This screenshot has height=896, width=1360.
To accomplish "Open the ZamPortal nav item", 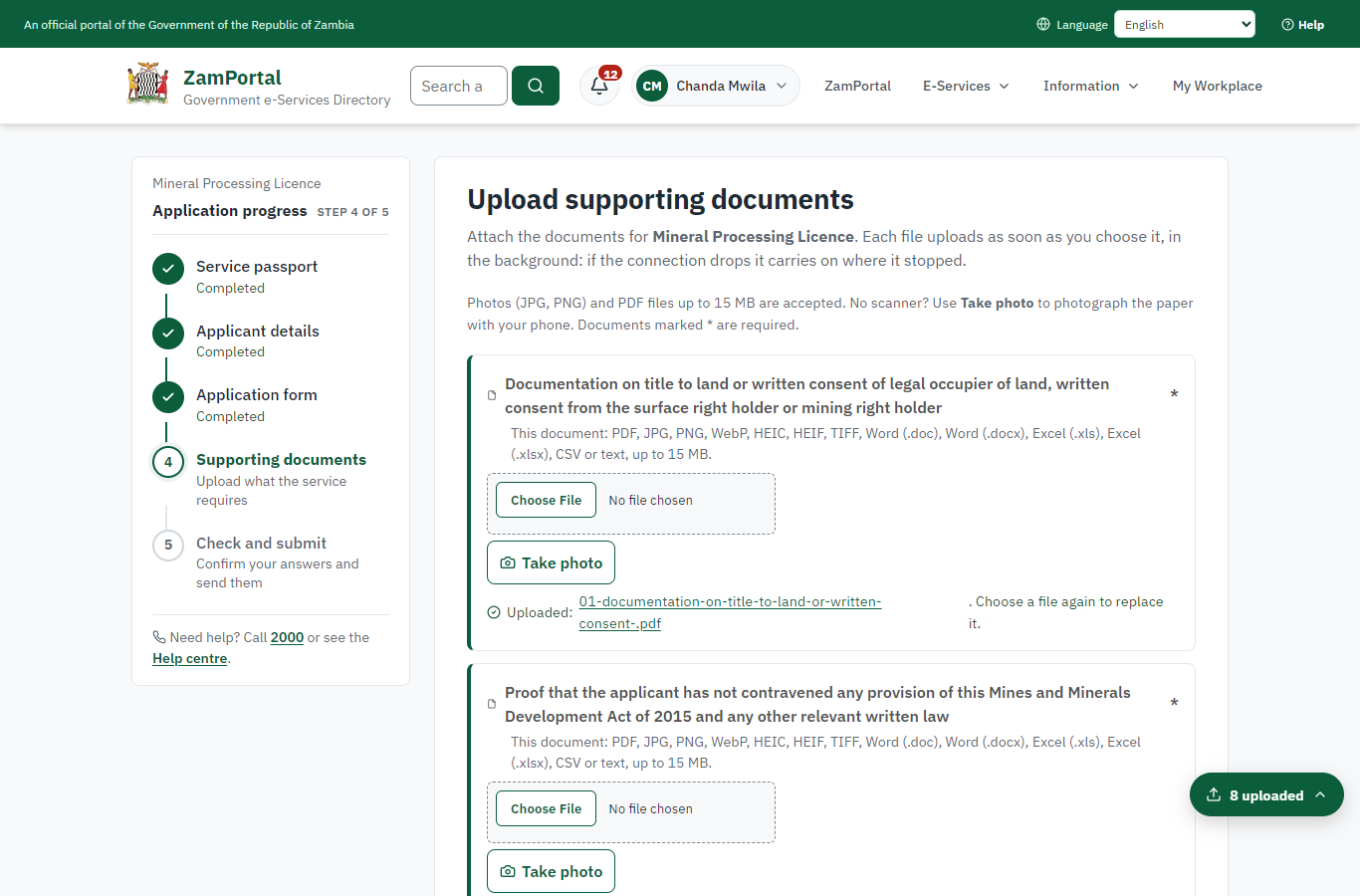I will point(857,86).
